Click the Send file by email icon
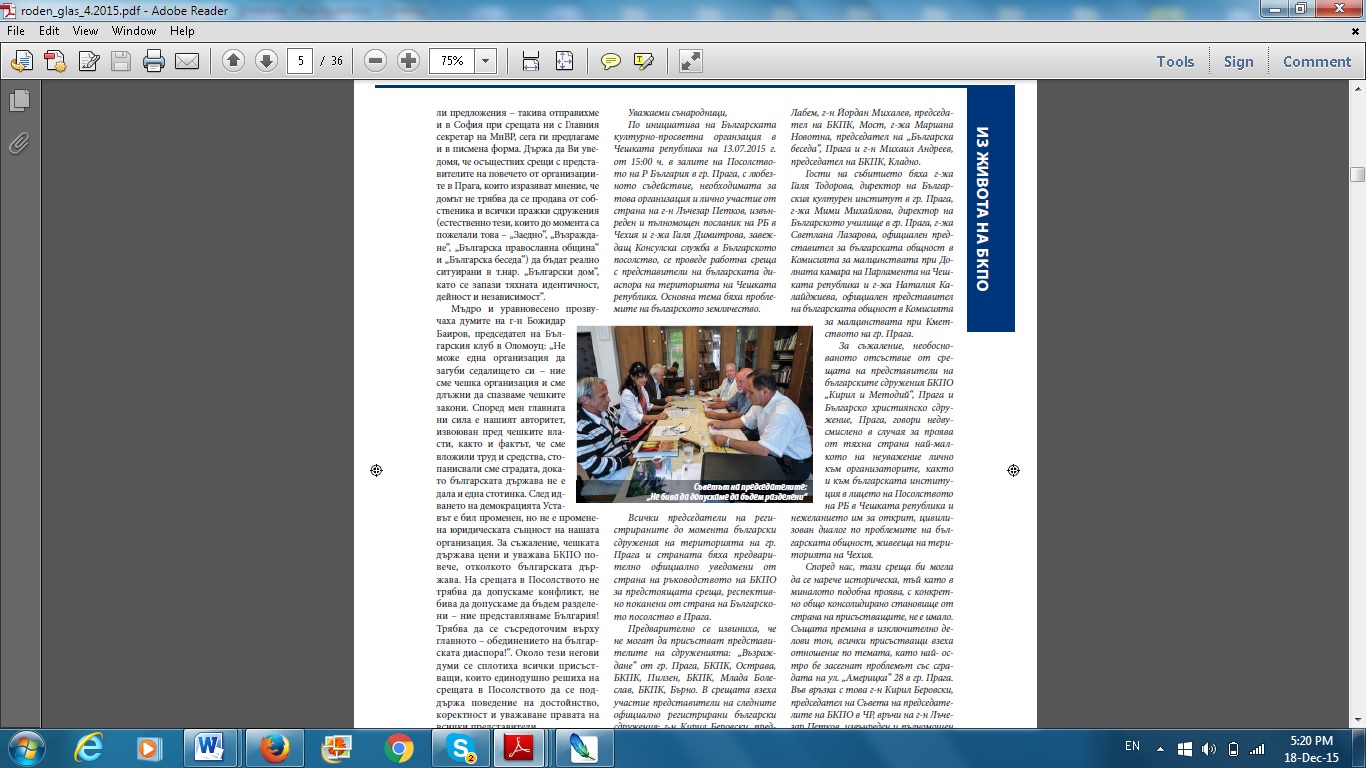The width and height of the screenshot is (1366, 768). tap(187, 61)
